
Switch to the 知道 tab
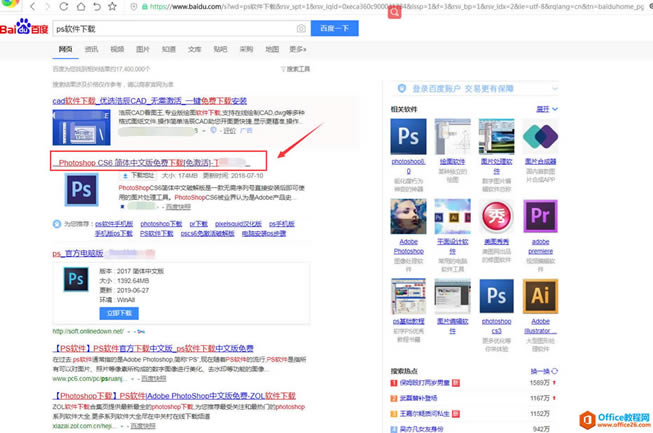coord(169,49)
